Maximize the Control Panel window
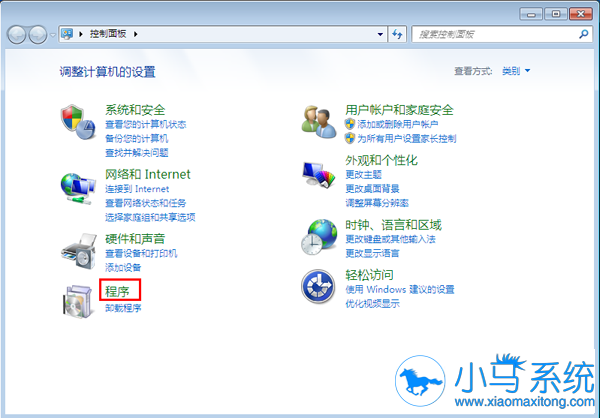Screen dimensions: 600x418 click(556, 14)
